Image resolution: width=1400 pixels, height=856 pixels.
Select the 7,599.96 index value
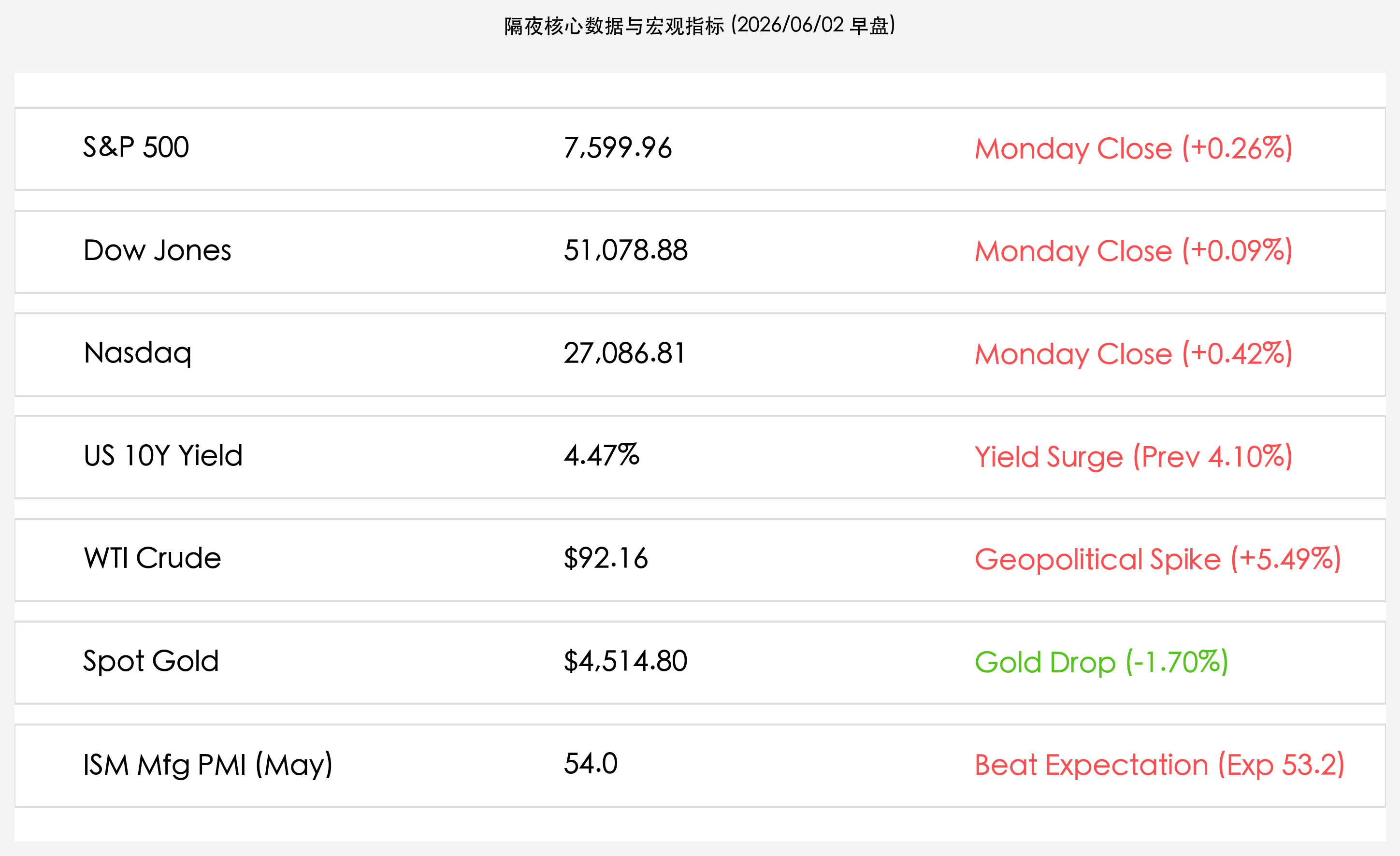point(618,148)
